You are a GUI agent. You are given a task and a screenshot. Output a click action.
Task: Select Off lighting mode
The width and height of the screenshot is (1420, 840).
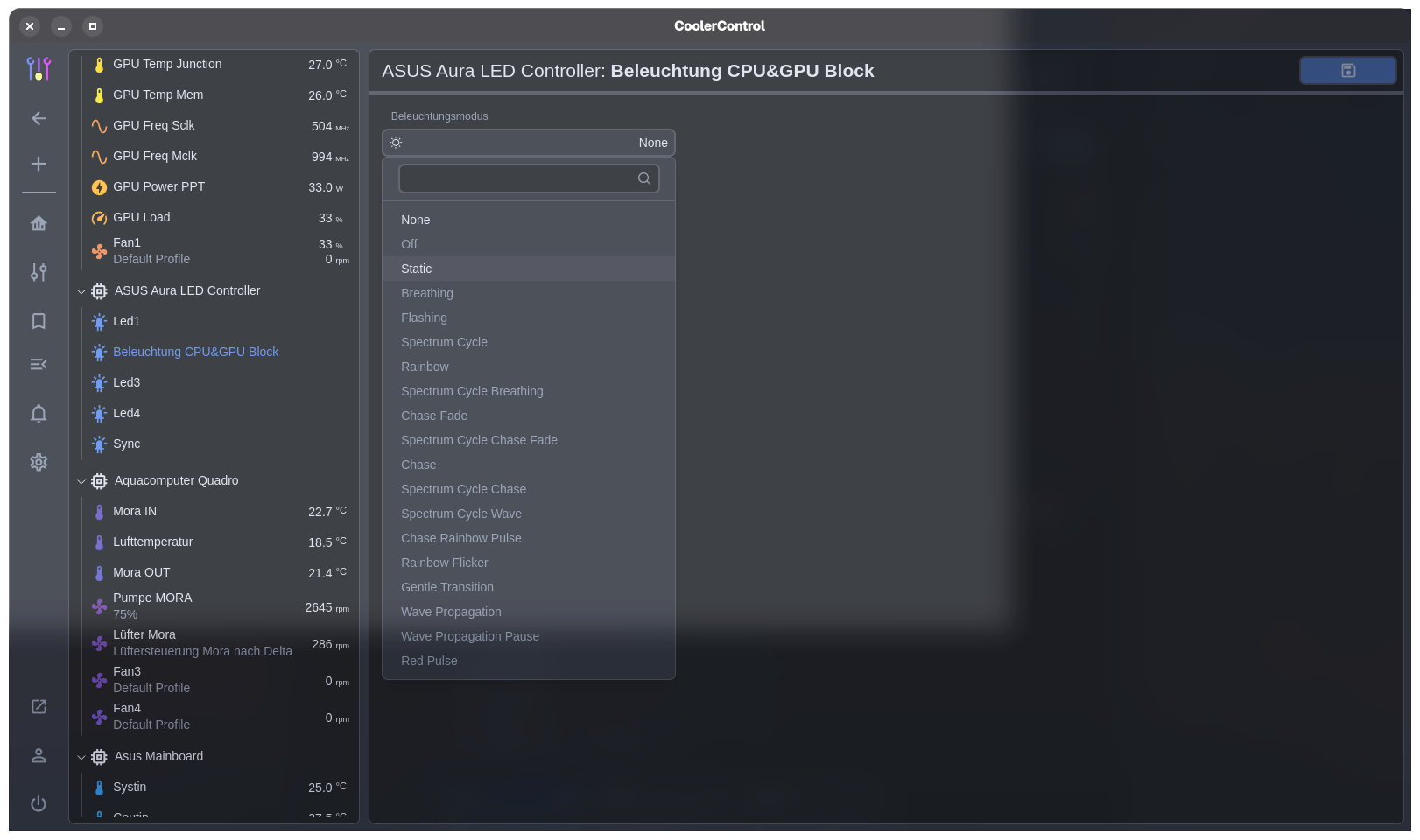[x=529, y=244]
